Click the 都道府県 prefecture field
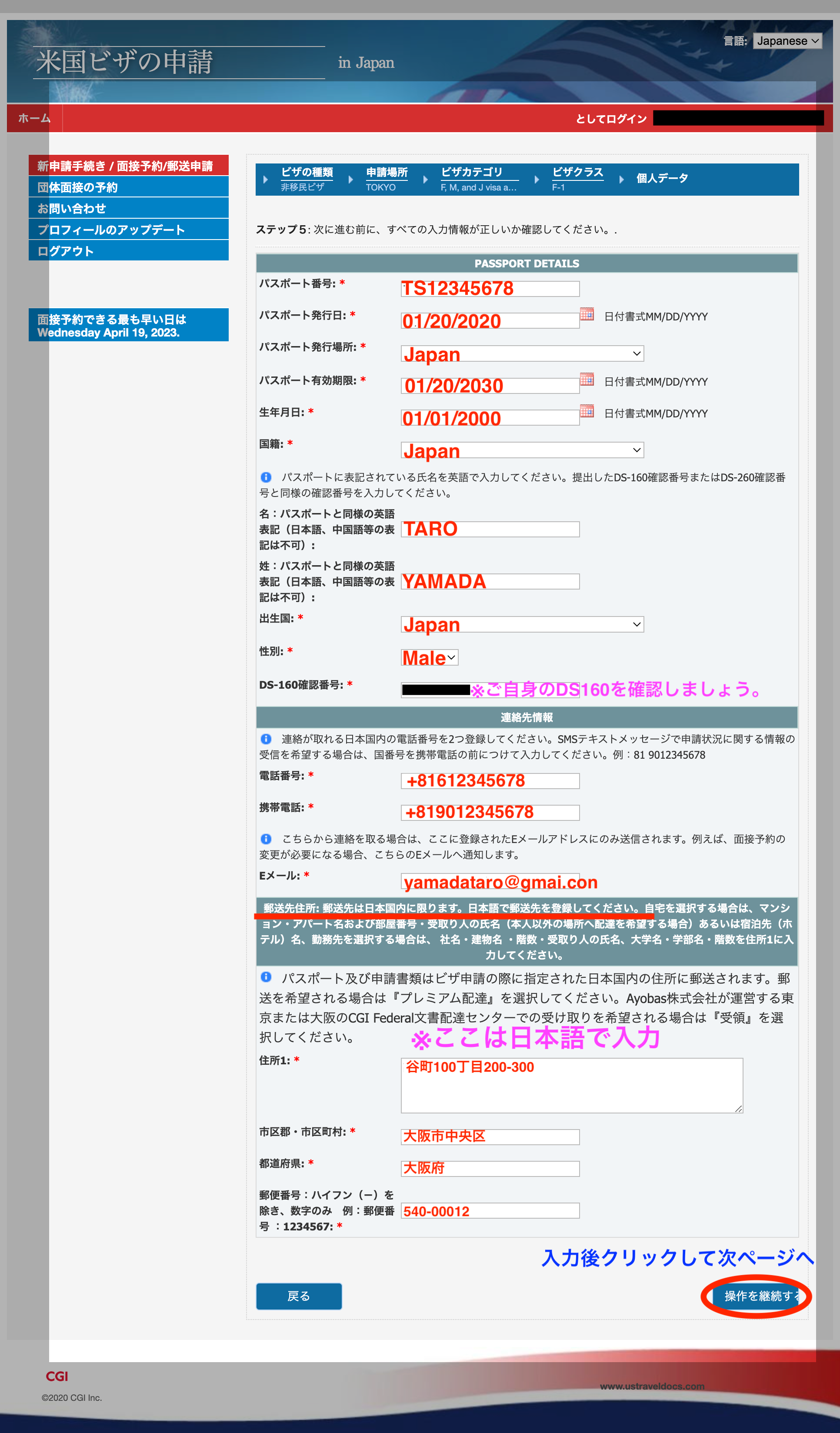The height and width of the screenshot is (1433, 840). (x=490, y=1169)
